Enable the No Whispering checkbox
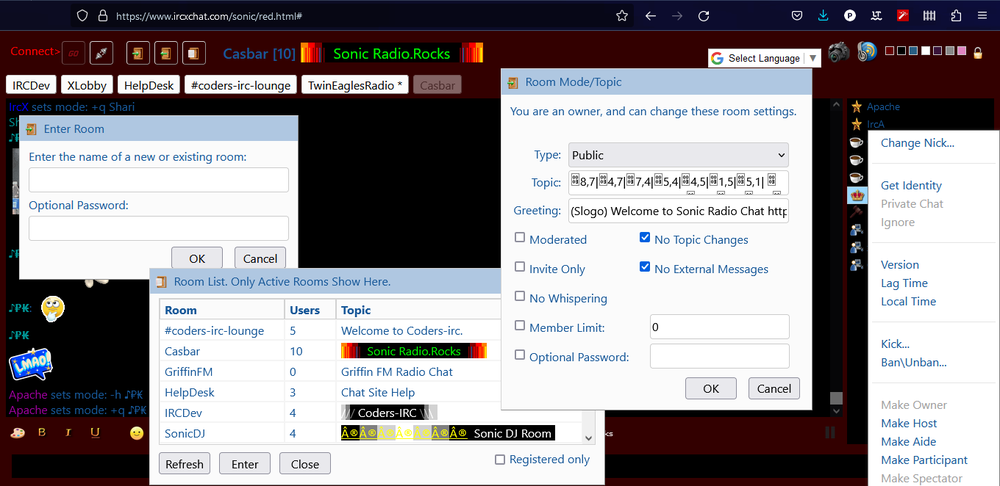Viewport: 1000px width, 486px height. tap(520, 297)
